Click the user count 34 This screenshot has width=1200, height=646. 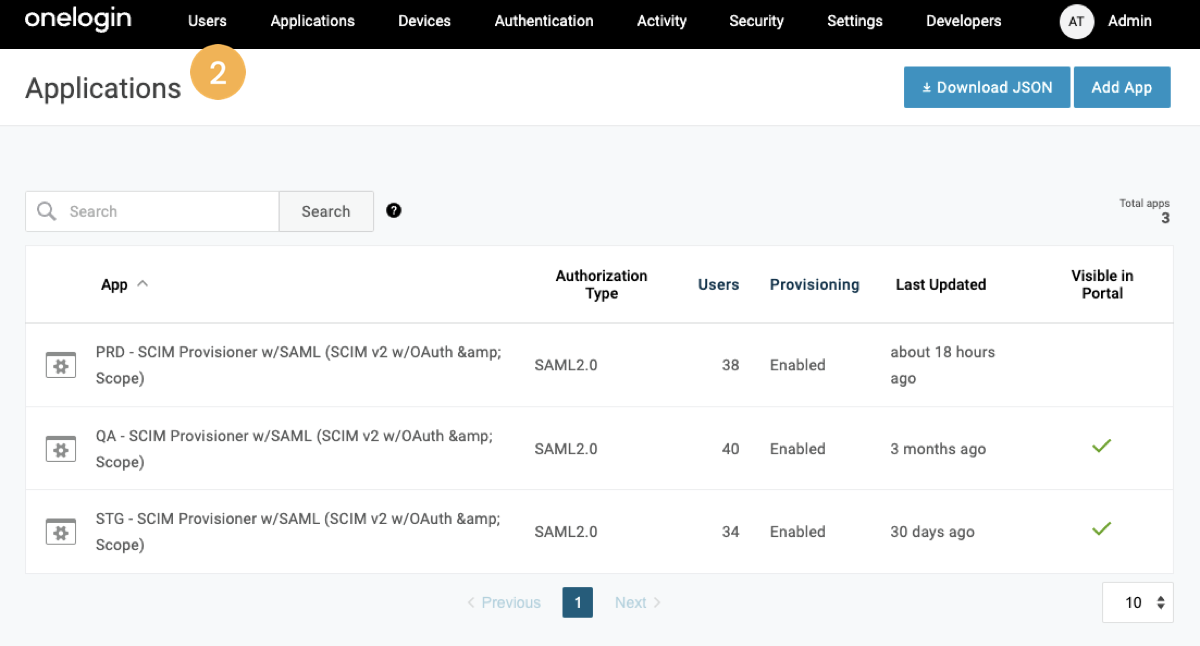click(731, 532)
